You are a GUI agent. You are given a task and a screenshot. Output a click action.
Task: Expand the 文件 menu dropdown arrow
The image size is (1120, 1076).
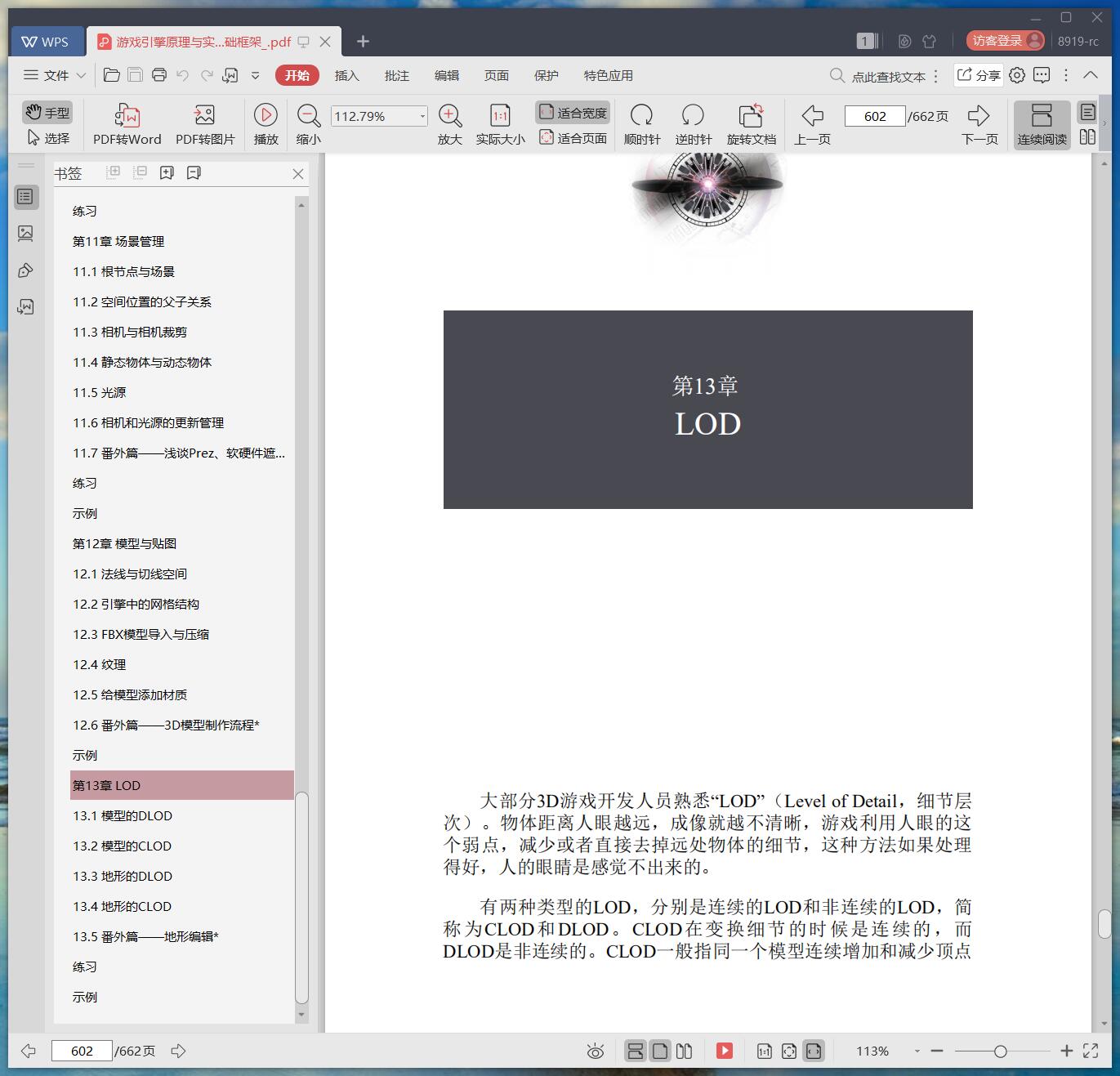81,75
